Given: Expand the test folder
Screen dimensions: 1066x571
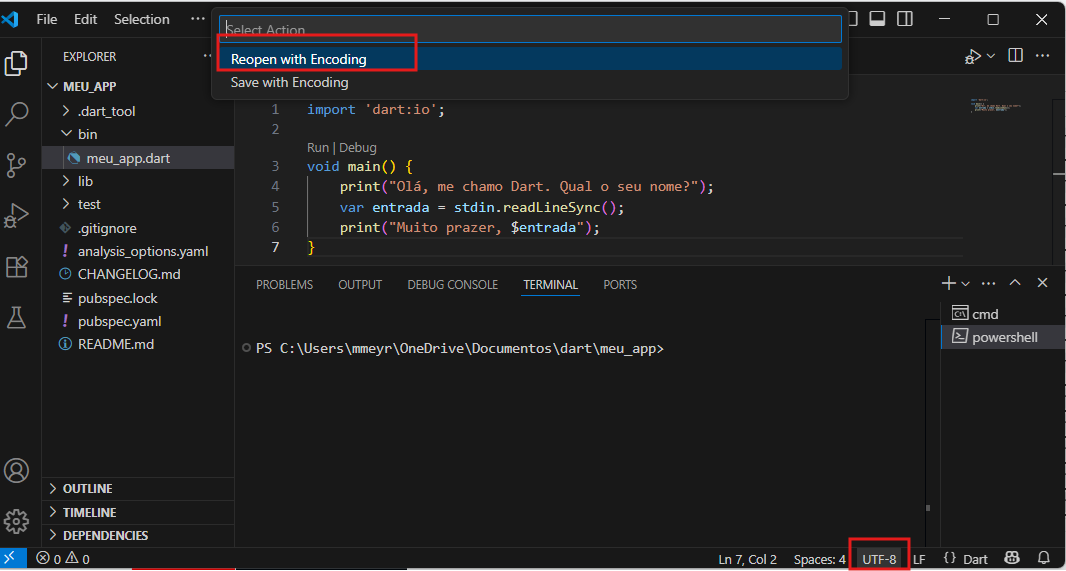Looking at the screenshot, I should pos(66,204).
